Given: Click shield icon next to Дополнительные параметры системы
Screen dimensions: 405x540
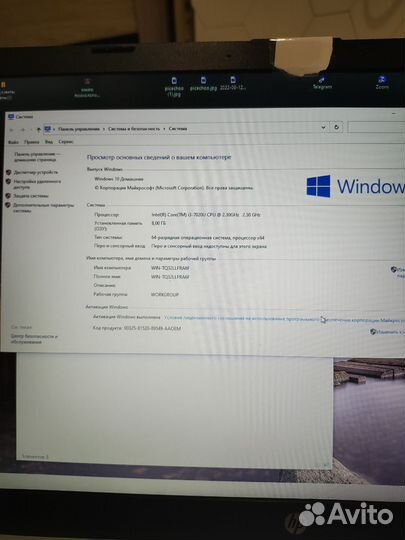Looking at the screenshot, I should 8,205.
